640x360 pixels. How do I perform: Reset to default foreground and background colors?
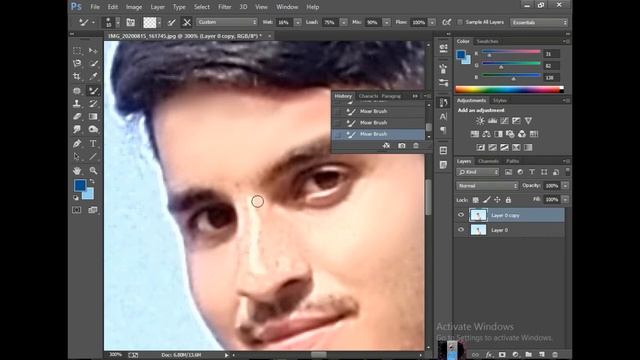point(76,198)
